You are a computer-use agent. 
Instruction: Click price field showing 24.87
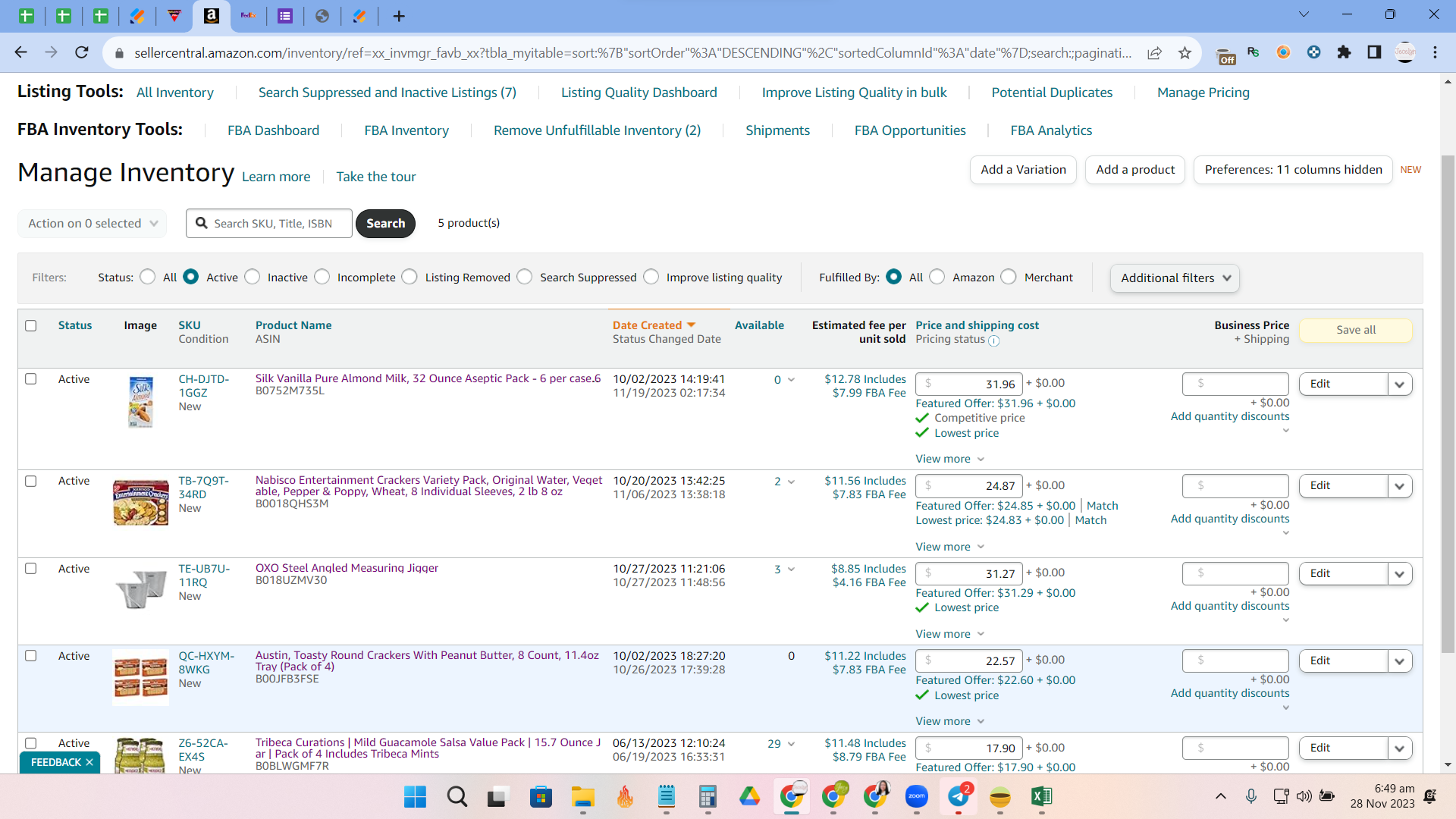pyautogui.click(x=969, y=486)
